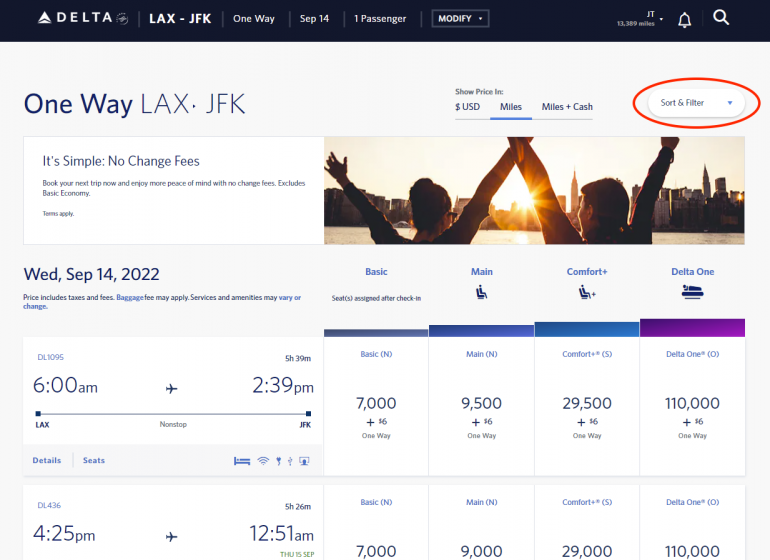Select the Miles price tab
This screenshot has height=560, width=770.
511,107
